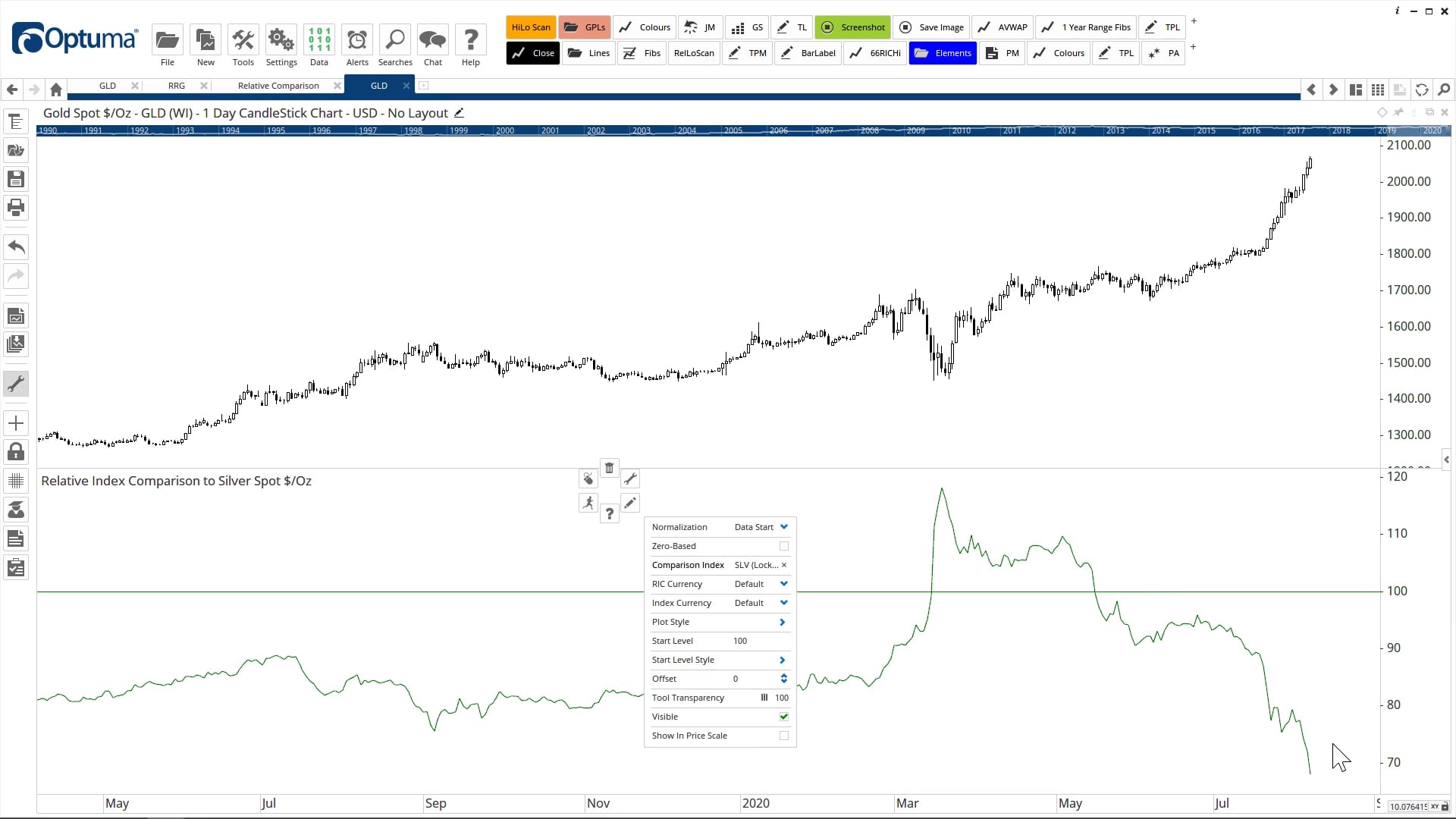Click the Save Image button

tap(931, 27)
